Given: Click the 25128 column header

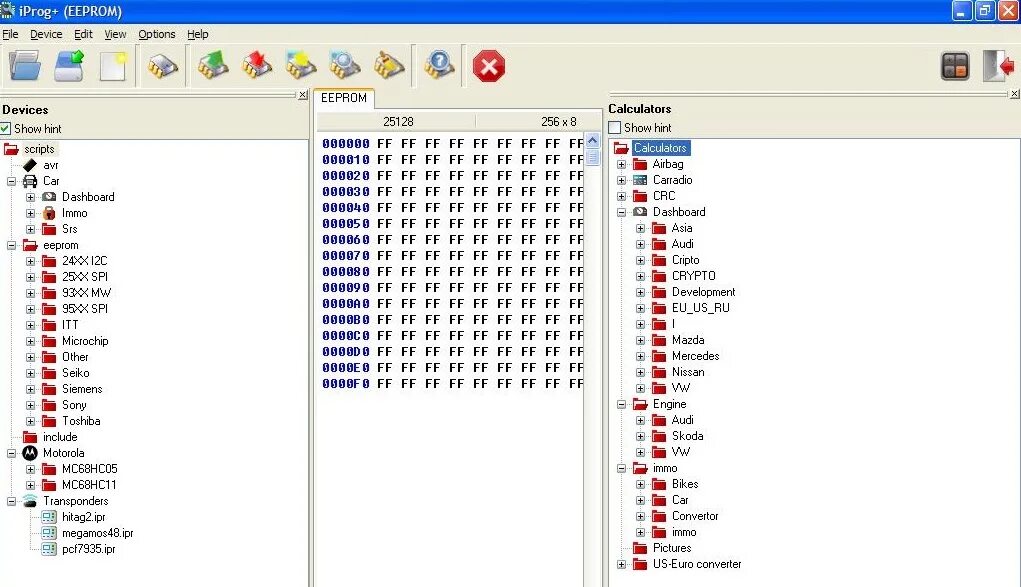Looking at the screenshot, I should tap(398, 122).
